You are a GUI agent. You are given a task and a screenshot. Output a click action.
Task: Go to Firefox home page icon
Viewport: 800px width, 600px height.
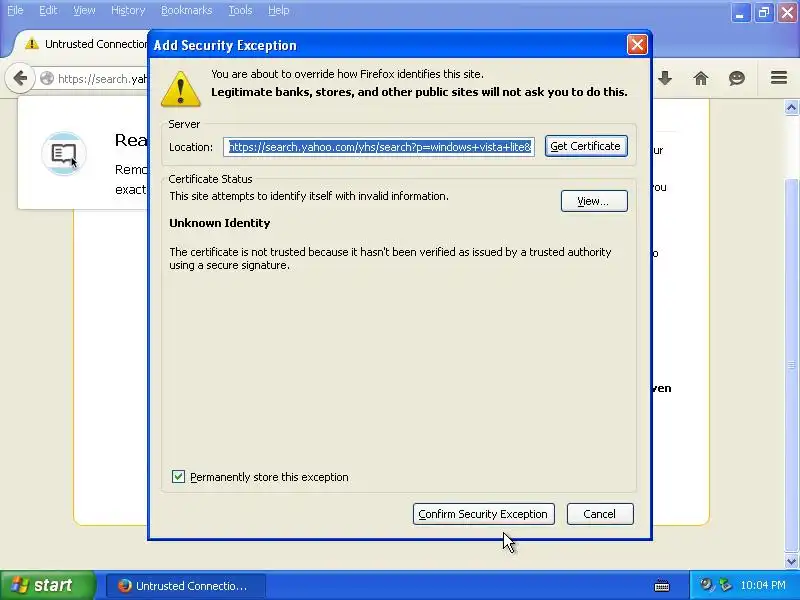coord(701,78)
